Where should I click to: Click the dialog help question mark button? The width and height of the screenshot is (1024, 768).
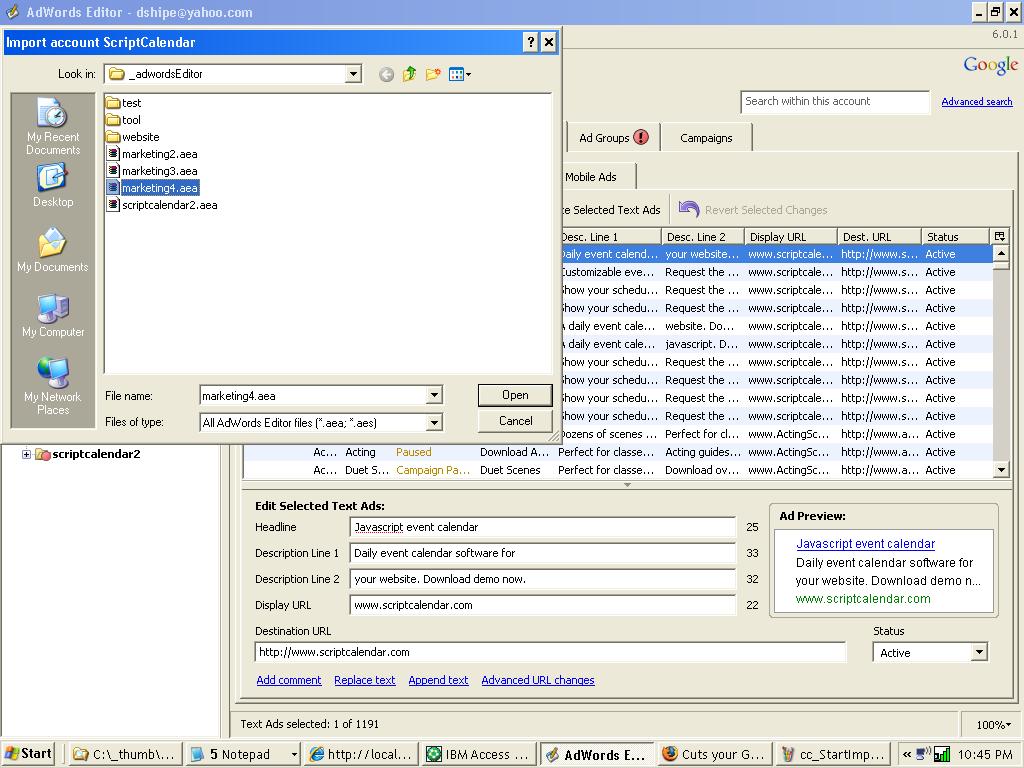coord(531,42)
